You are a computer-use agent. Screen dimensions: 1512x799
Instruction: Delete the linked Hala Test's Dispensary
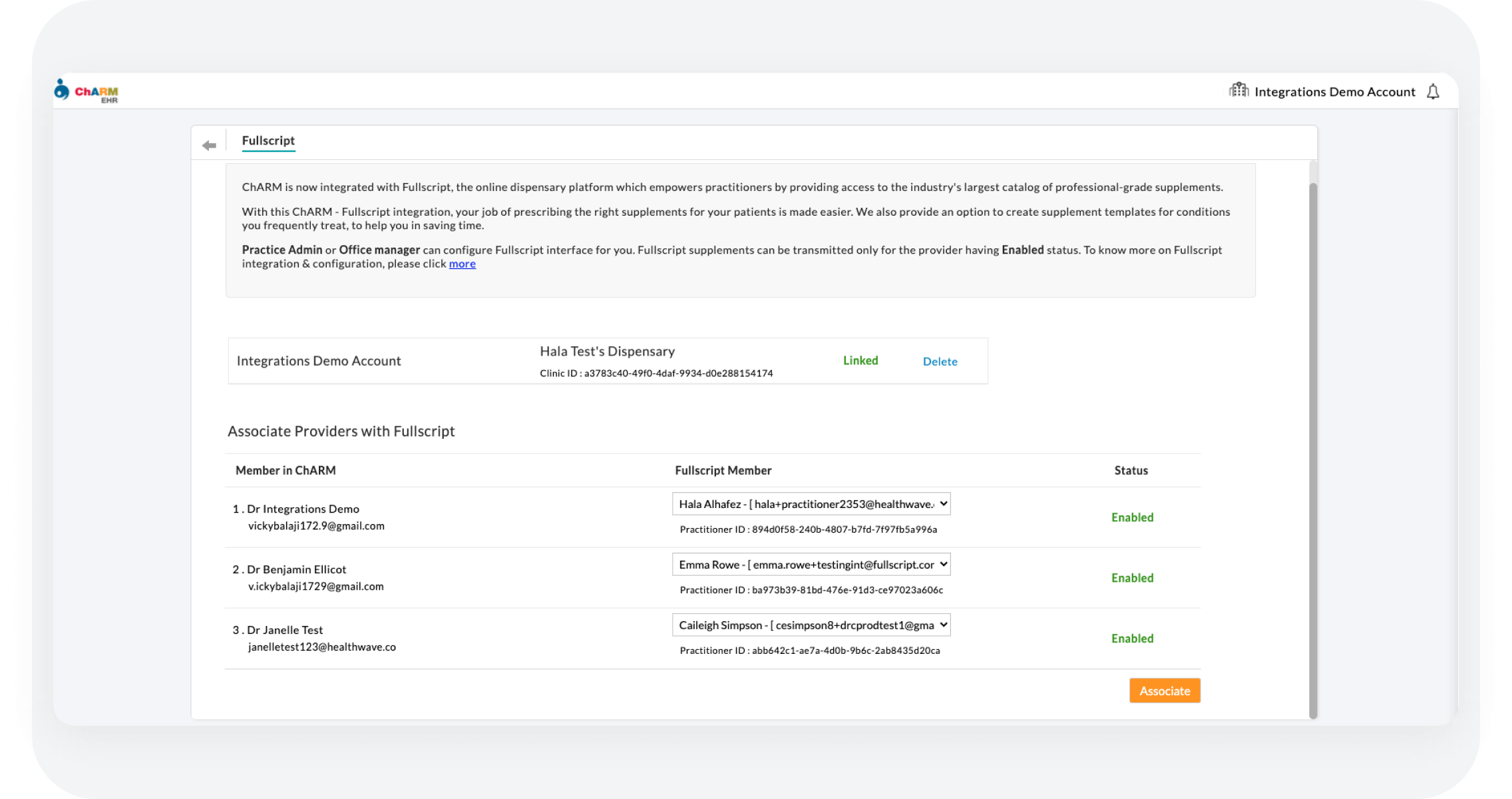coord(940,362)
